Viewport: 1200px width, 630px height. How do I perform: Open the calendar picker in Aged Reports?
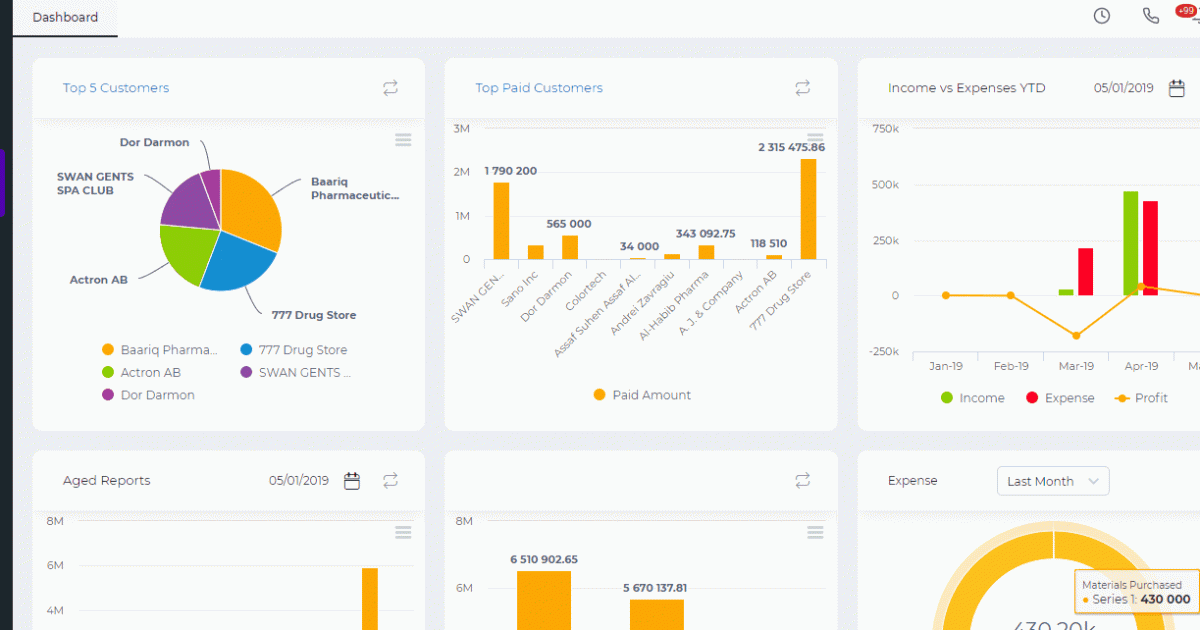click(x=352, y=481)
